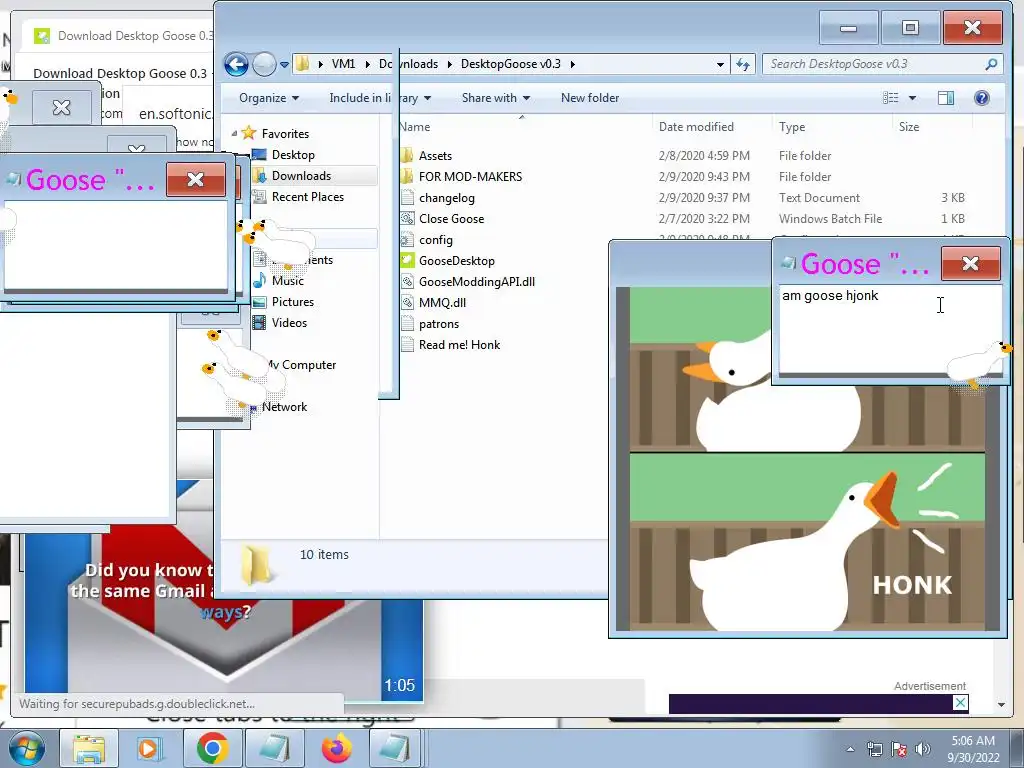
Task: Select the Videos library
Action: (x=289, y=323)
